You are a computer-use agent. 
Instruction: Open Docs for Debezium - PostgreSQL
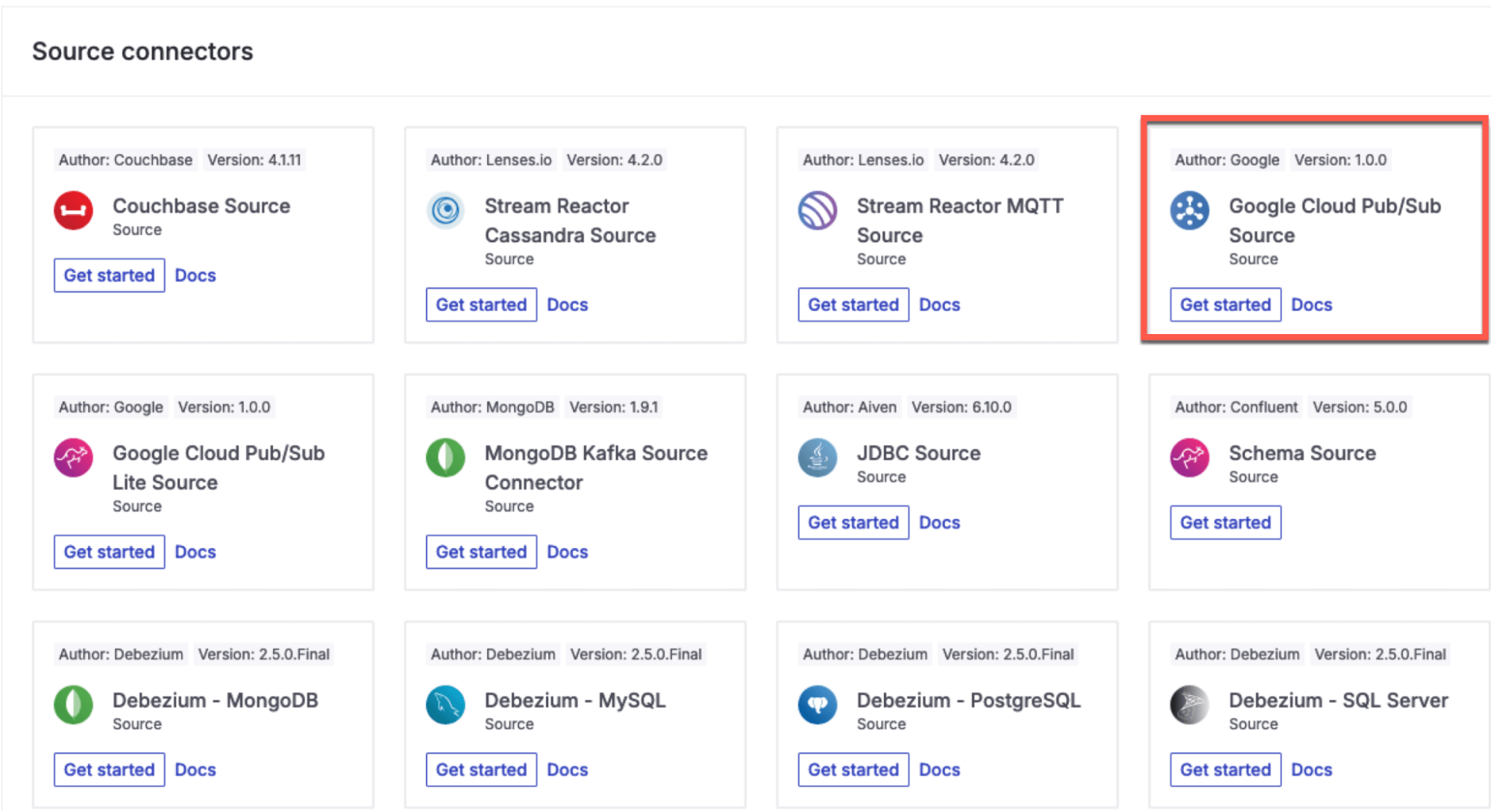(940, 769)
